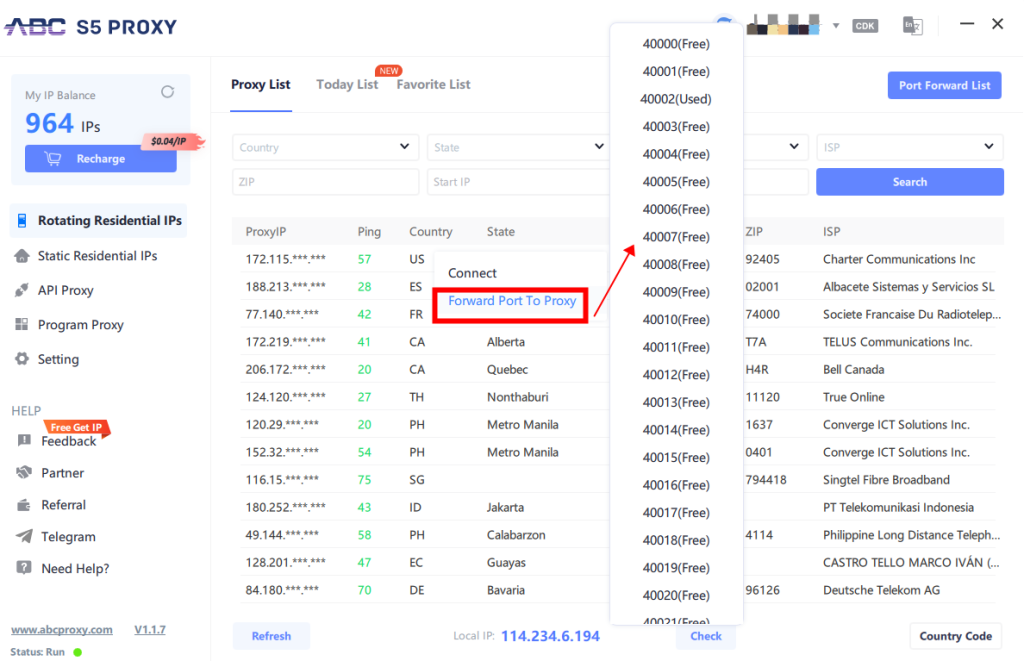
Task: Select port 40007(Free)
Action: coord(676,237)
